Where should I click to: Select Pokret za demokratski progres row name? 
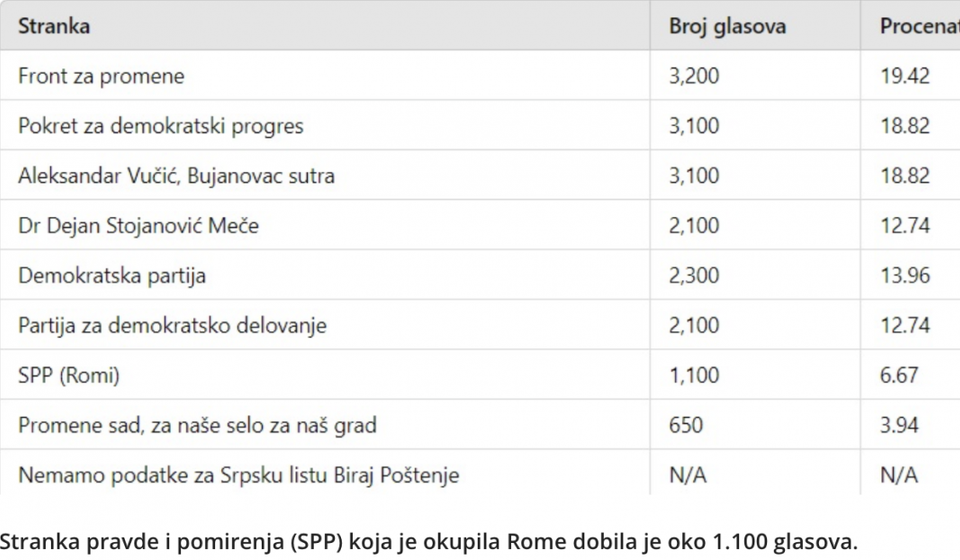point(161,126)
